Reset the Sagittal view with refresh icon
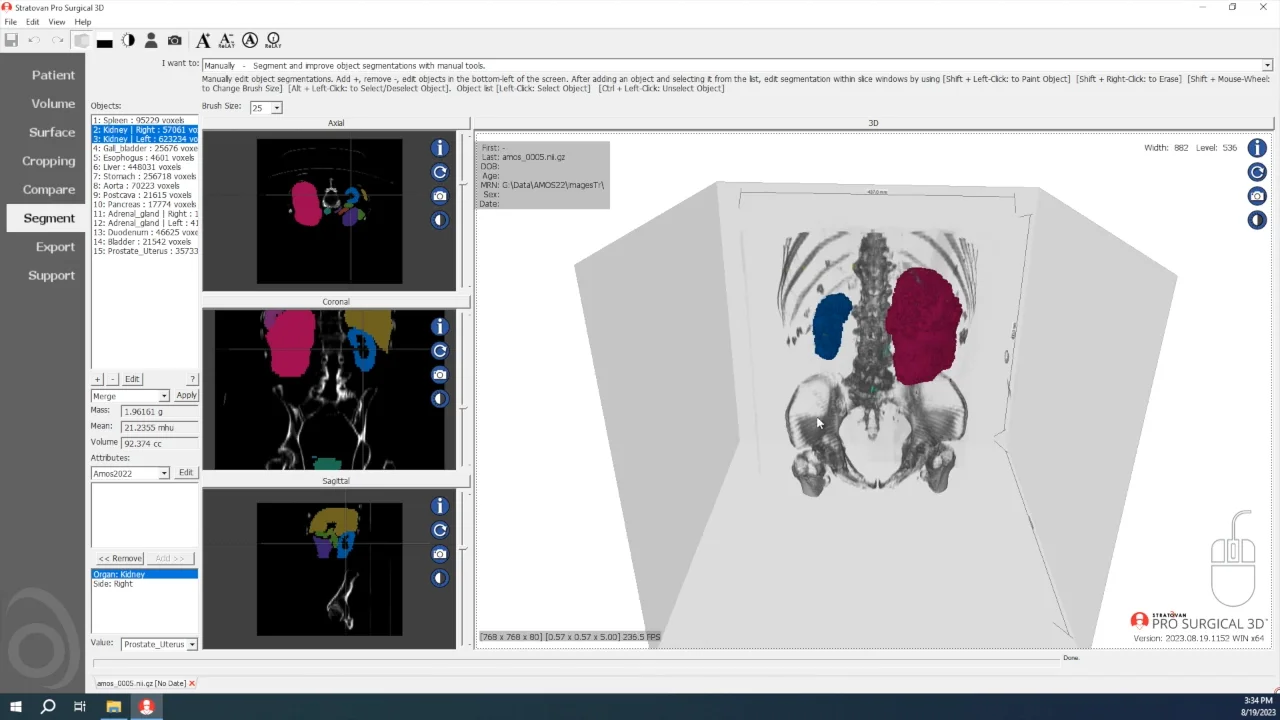 pos(440,530)
